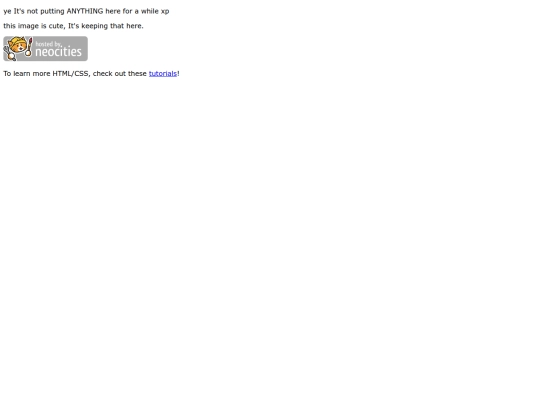Click the 'HTML/CSS' text
The width and height of the screenshot is (540, 405).
(x=71, y=73)
